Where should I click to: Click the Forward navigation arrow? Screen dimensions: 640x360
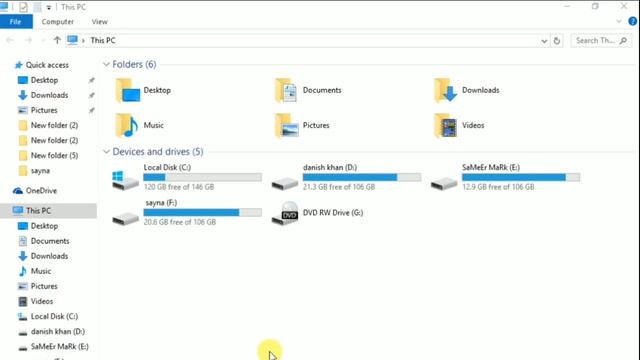[x=28, y=40]
